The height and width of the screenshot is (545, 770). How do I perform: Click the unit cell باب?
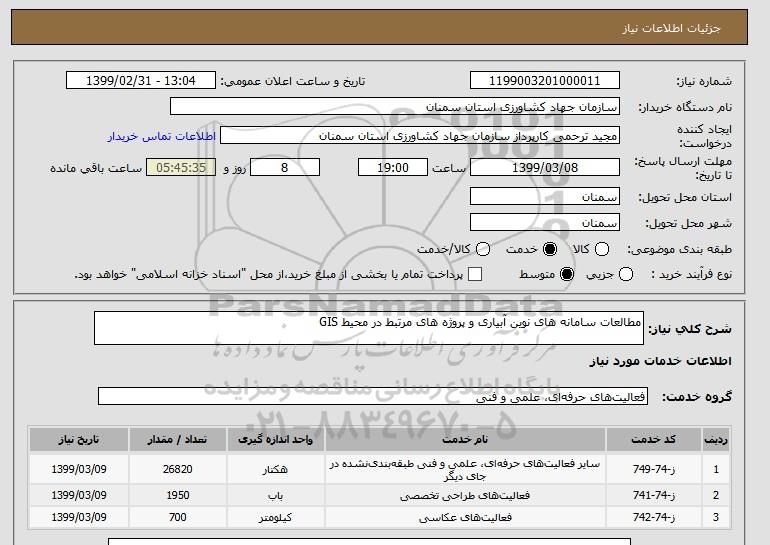click(x=275, y=495)
